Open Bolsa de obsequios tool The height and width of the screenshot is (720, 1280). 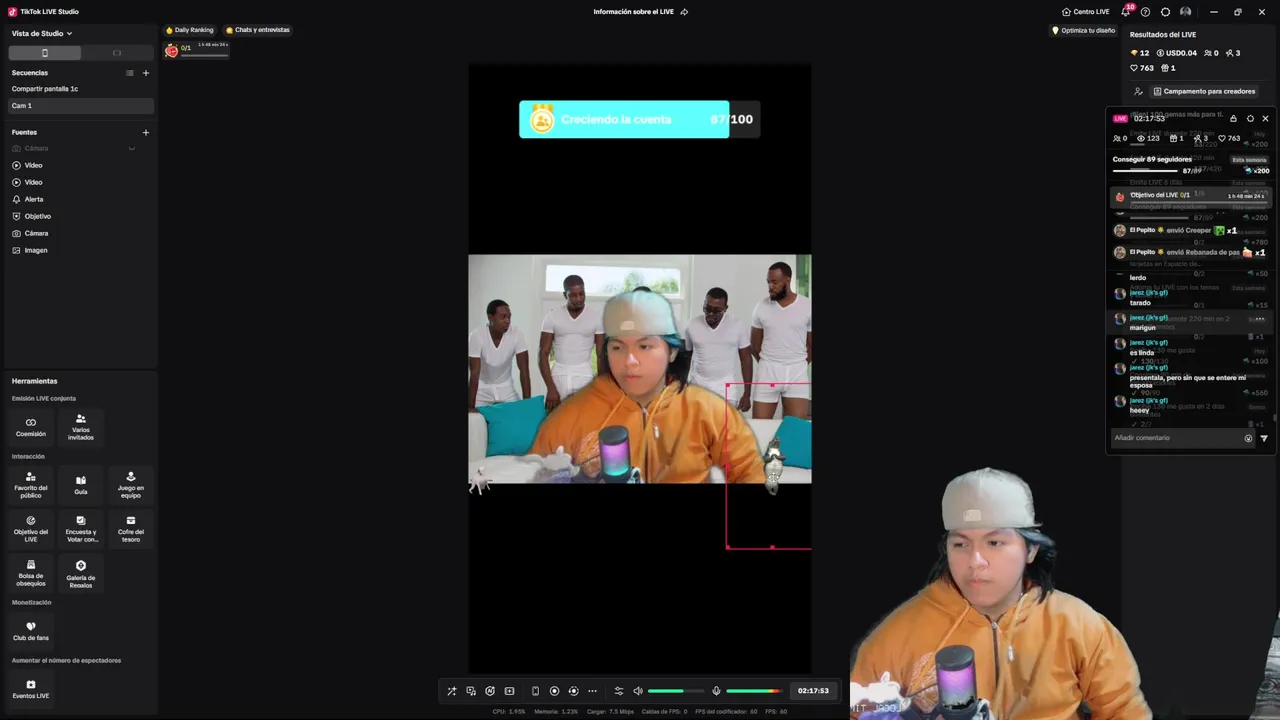tap(31, 573)
